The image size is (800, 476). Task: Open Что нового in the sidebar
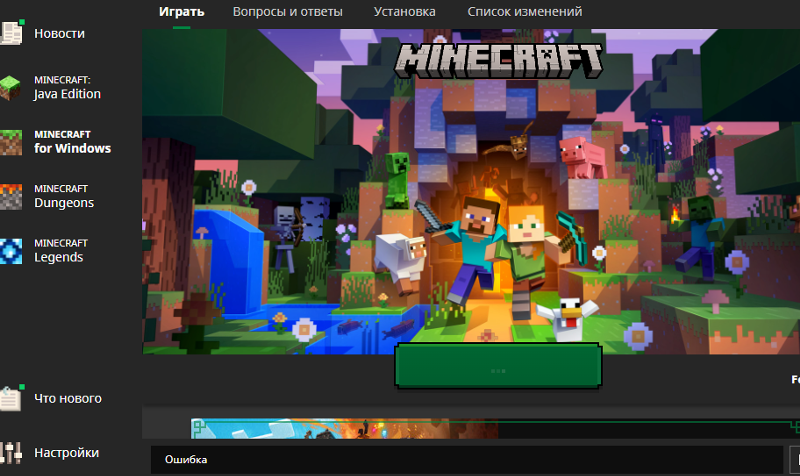pyautogui.click(x=68, y=398)
